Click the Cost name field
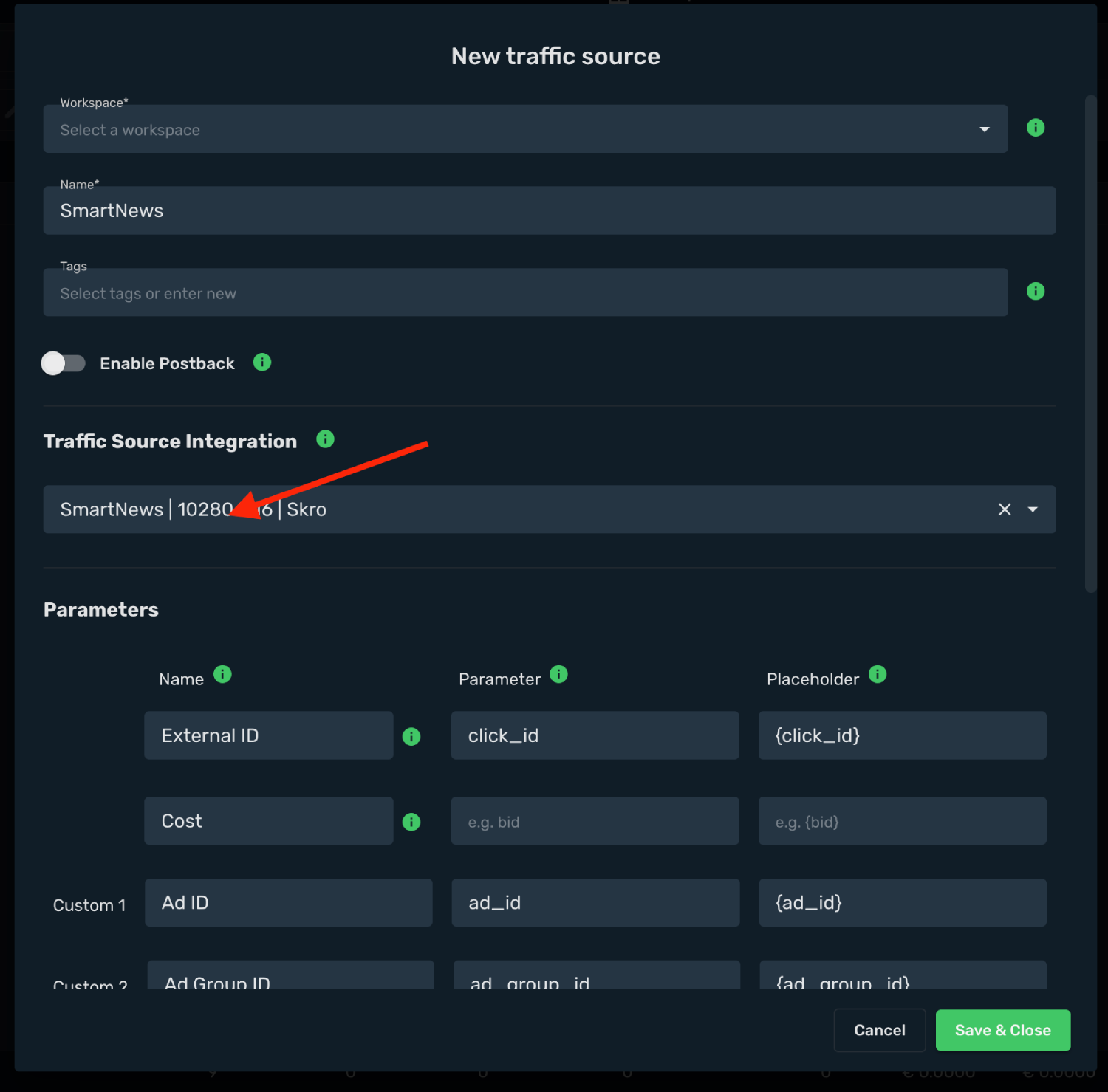 point(269,821)
